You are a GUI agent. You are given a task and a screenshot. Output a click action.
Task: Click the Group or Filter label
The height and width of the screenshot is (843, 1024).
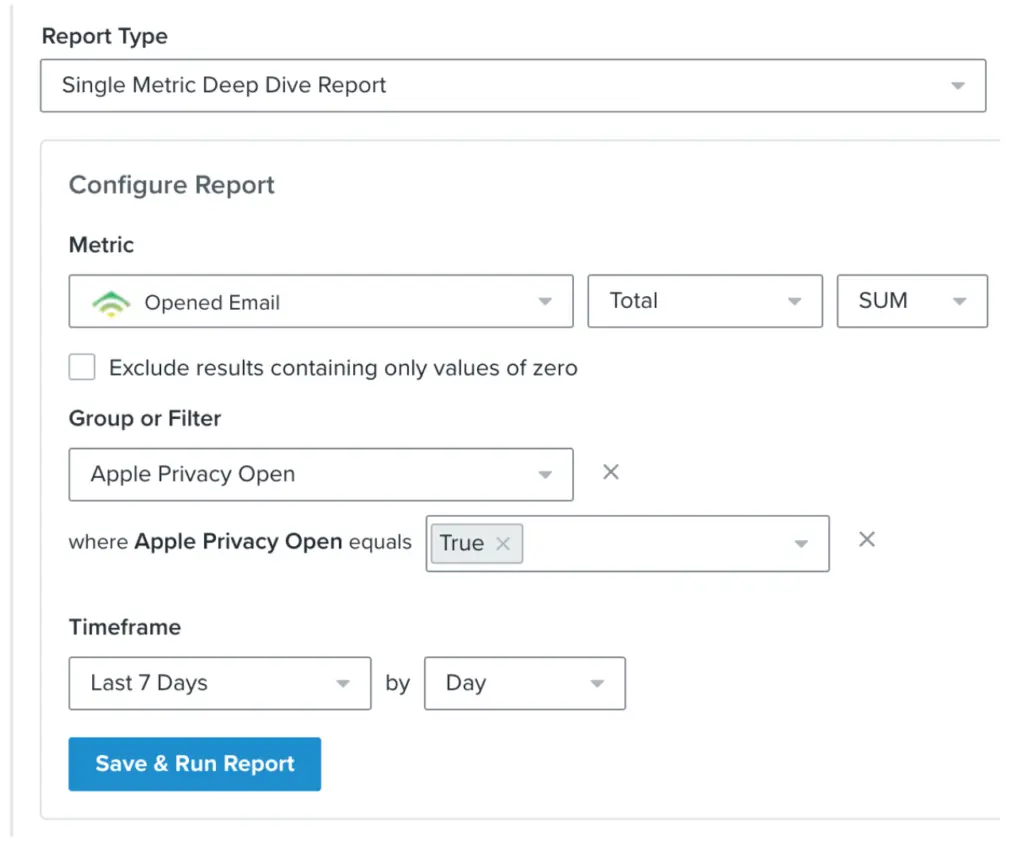tap(144, 418)
